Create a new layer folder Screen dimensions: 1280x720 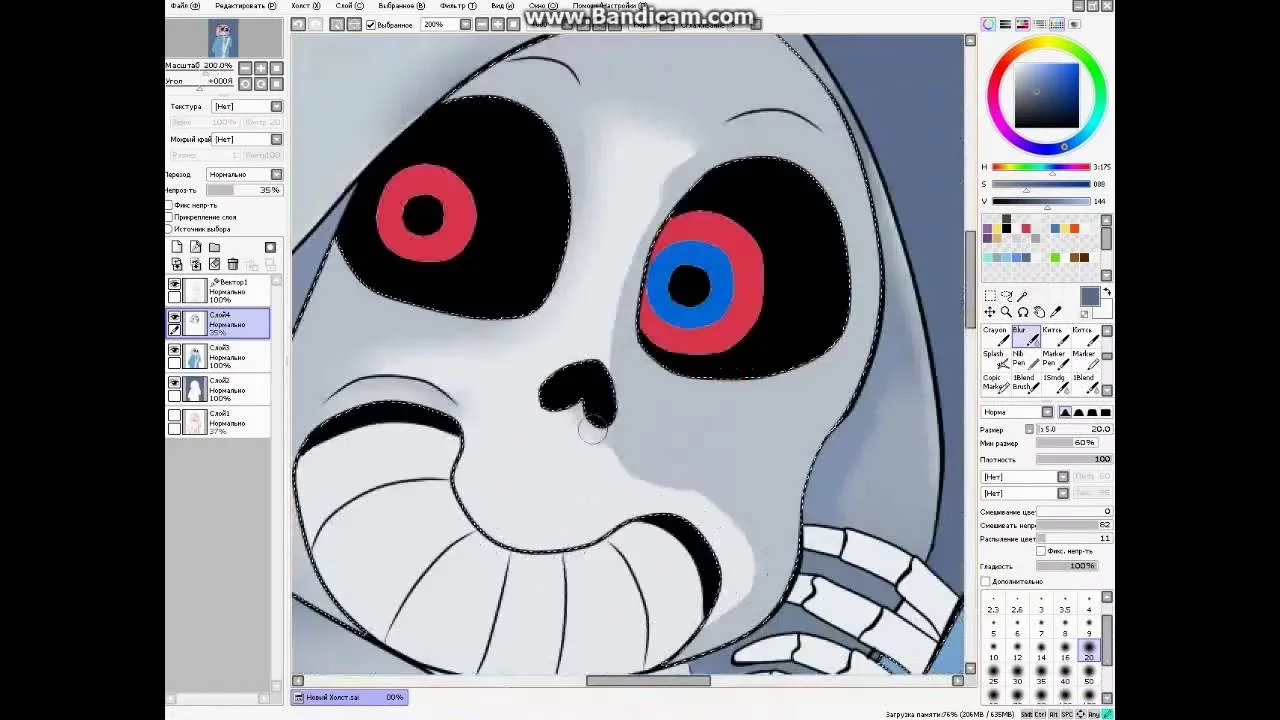(214, 247)
